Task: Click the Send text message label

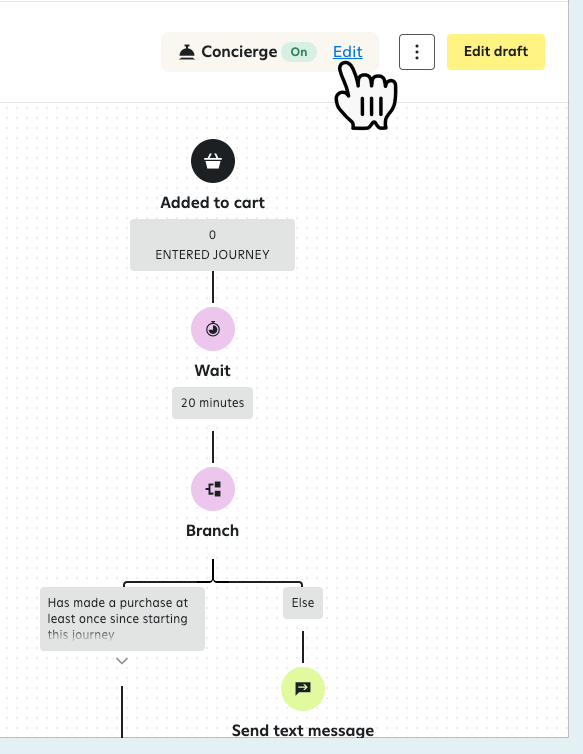Action: click(303, 730)
